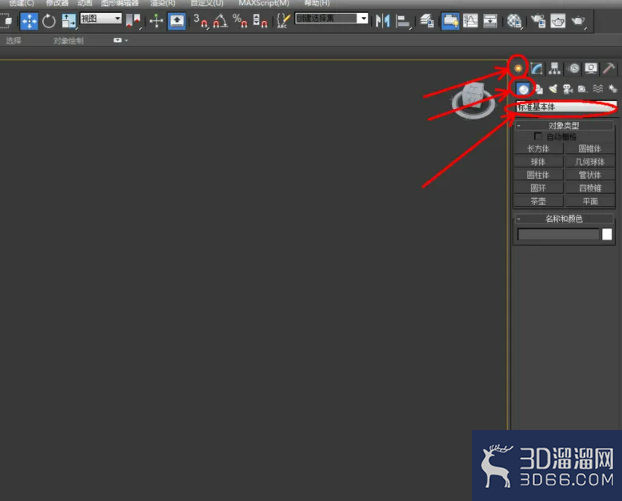The height and width of the screenshot is (501, 622).
Task: Click the 圆锥体 button
Action: (590, 148)
